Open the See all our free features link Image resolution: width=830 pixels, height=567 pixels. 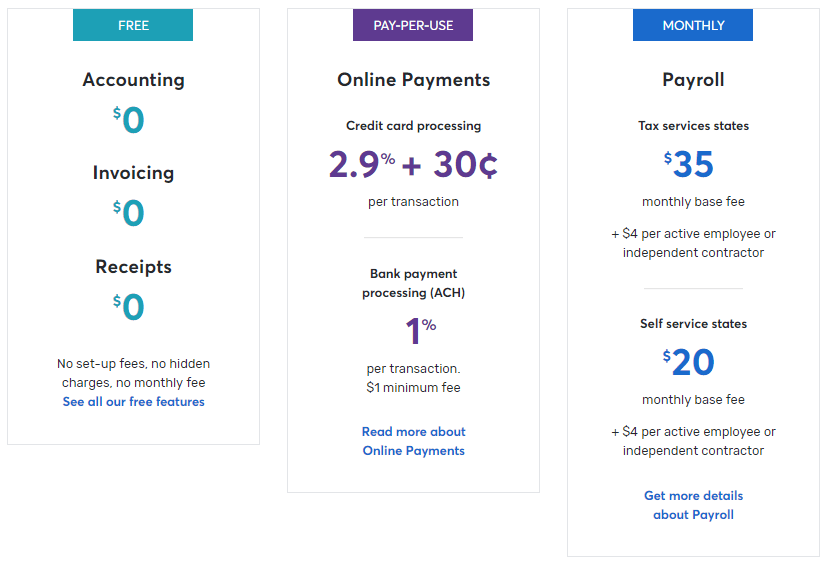click(133, 402)
